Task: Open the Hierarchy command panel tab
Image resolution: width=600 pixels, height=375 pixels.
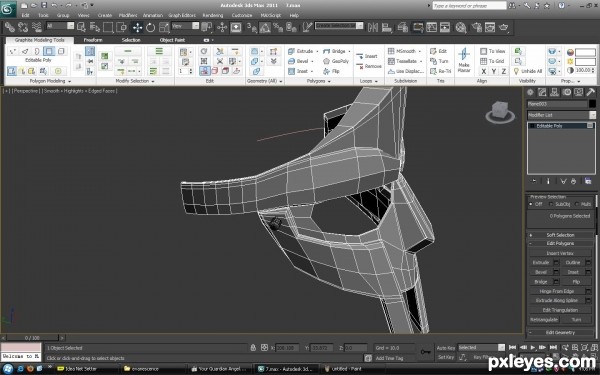Action: click(x=554, y=92)
